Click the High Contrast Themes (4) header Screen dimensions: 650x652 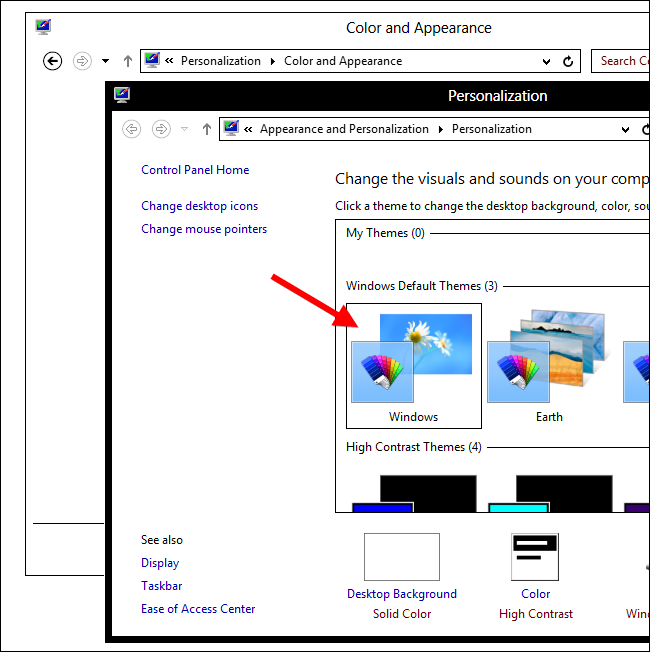[x=414, y=447]
